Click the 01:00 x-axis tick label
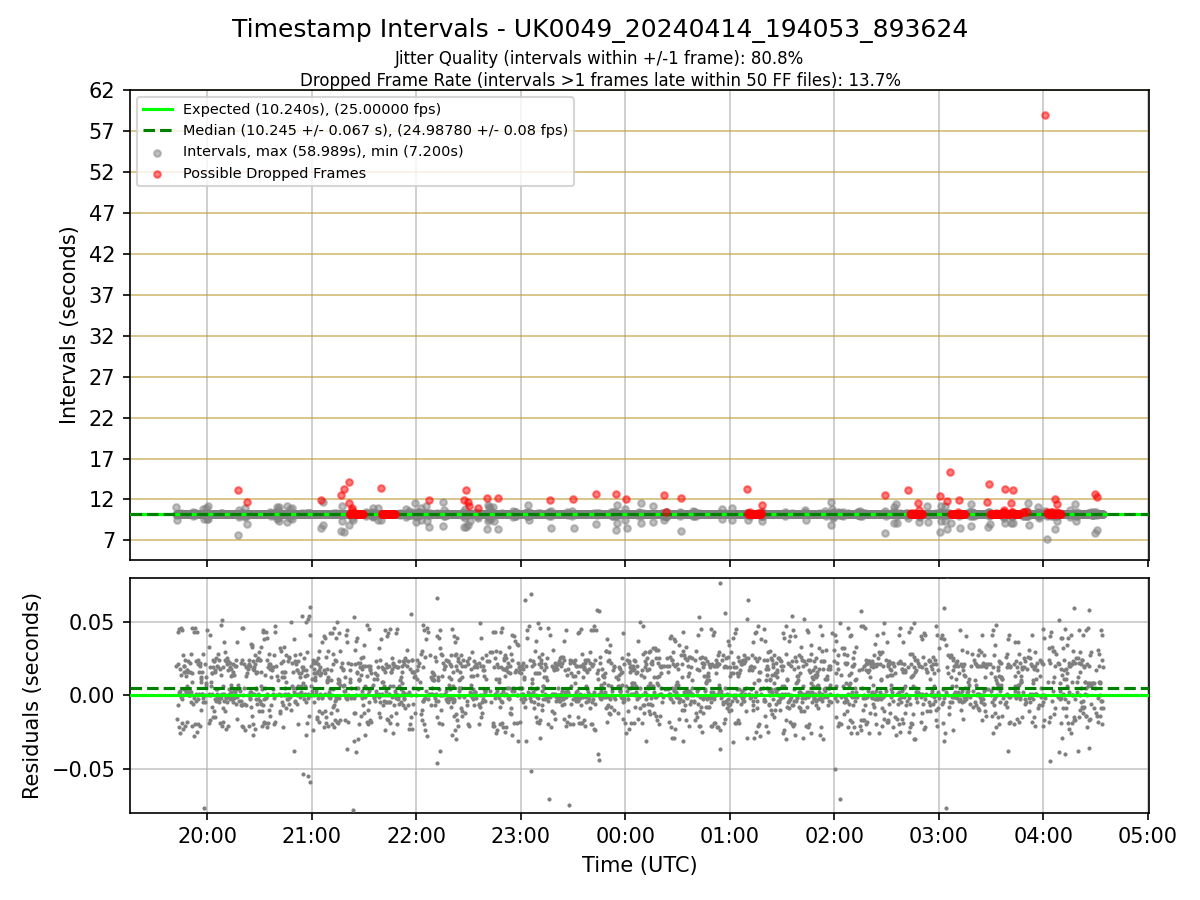 tap(730, 836)
